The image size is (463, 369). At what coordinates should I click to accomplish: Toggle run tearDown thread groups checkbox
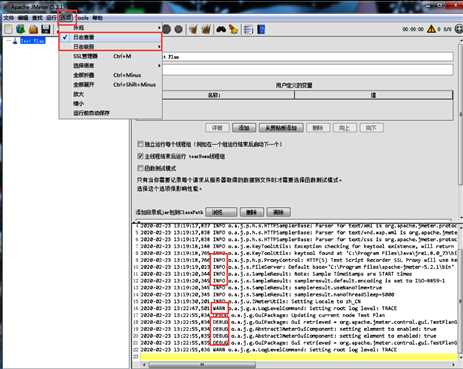140,156
